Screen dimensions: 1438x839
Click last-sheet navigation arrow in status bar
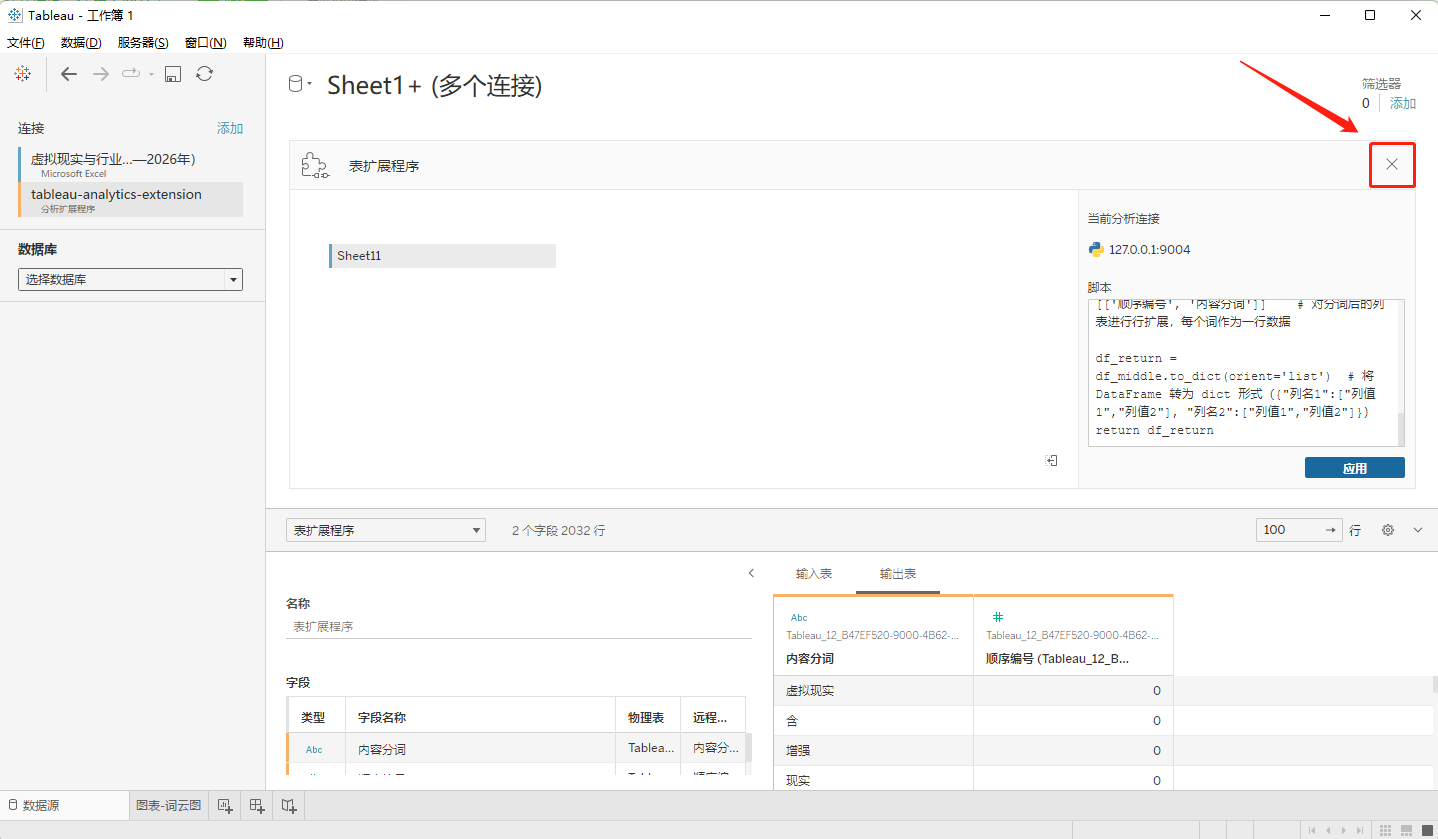pyautogui.click(x=1359, y=830)
